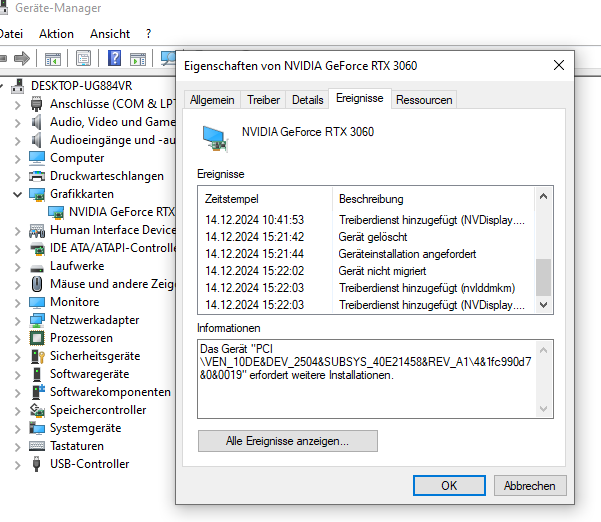Viewport: 601px width, 522px height.
Task: Click the Anschlüsse (COM & LPT) plug icon
Action: tap(36, 104)
